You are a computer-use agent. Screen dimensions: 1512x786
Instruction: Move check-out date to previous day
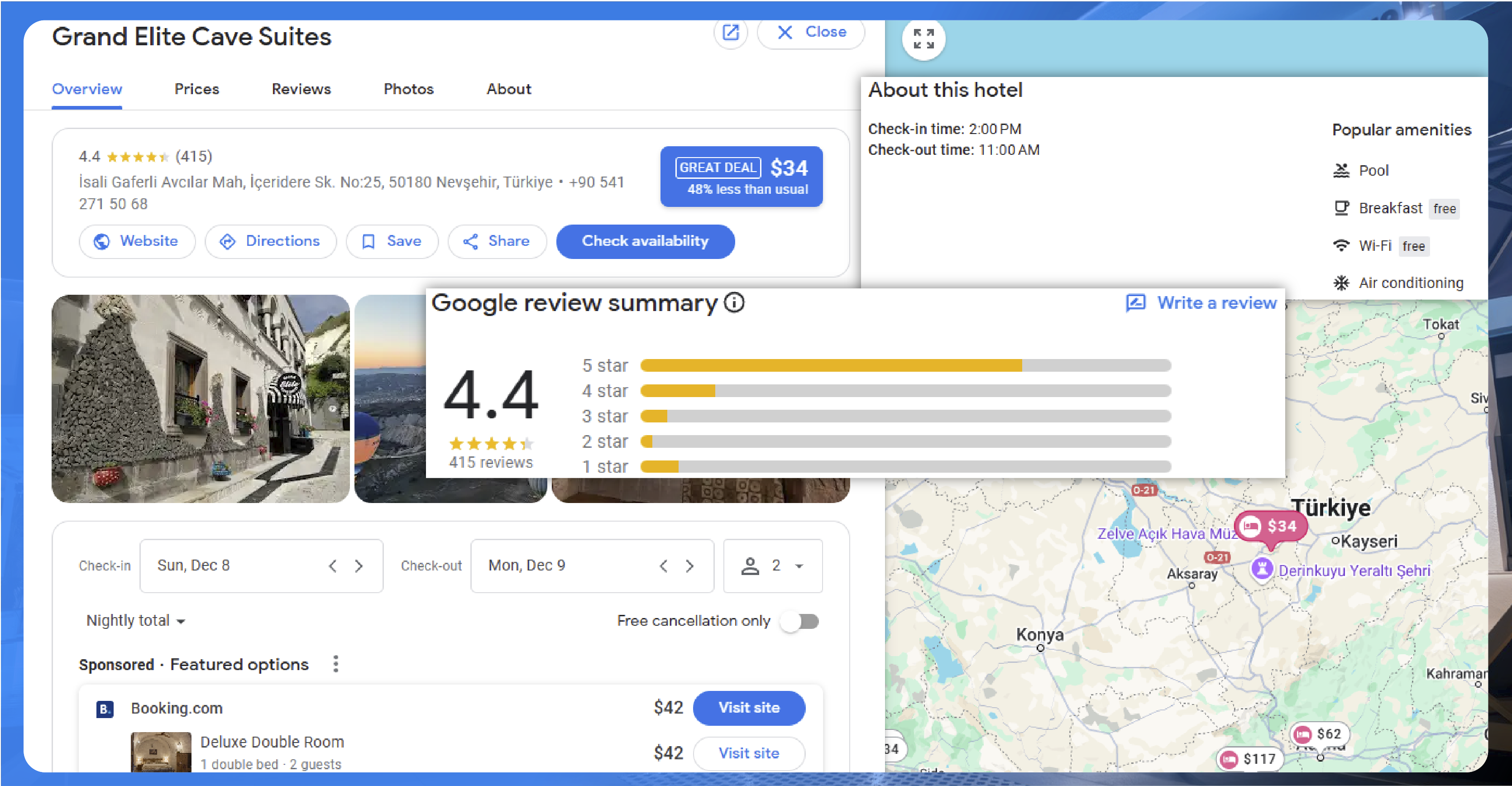664,566
